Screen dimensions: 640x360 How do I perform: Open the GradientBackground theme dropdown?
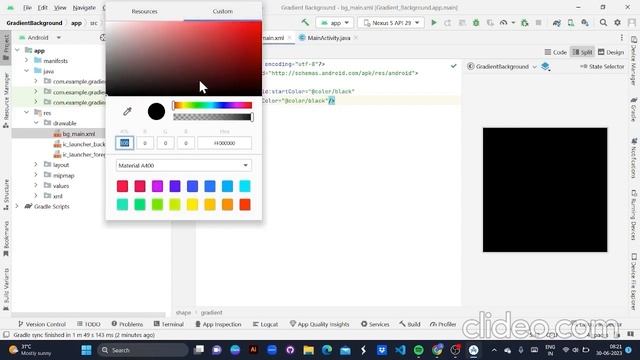[x=502, y=66]
